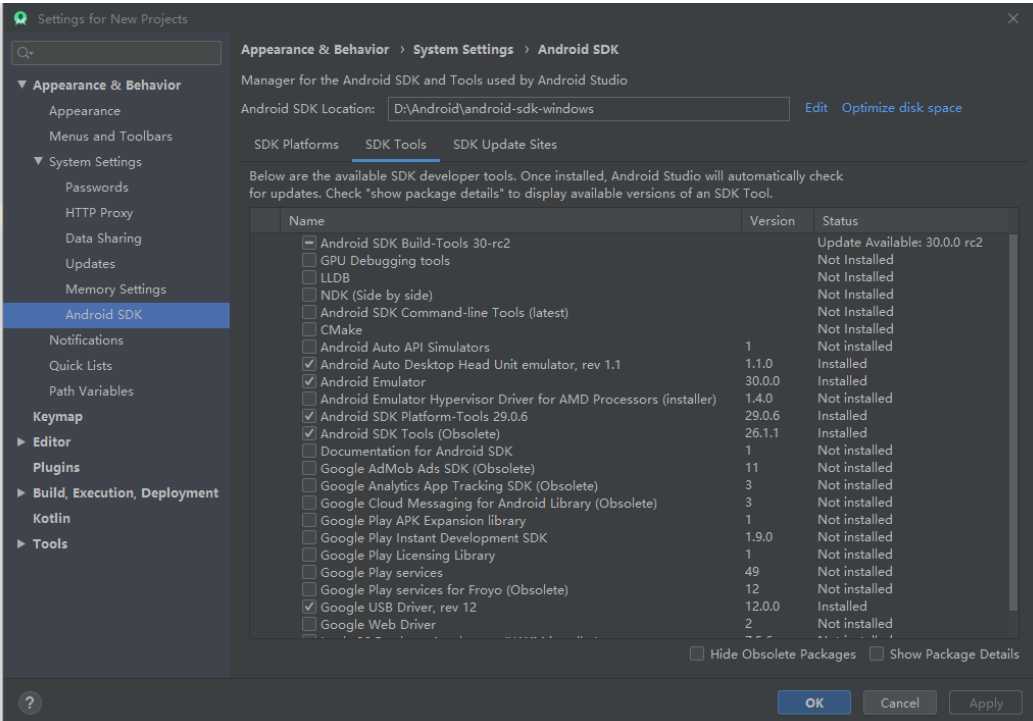Screen dimensions: 1033x721
Task: Check Documentation for Android SDK checkbox
Action: click(309, 451)
